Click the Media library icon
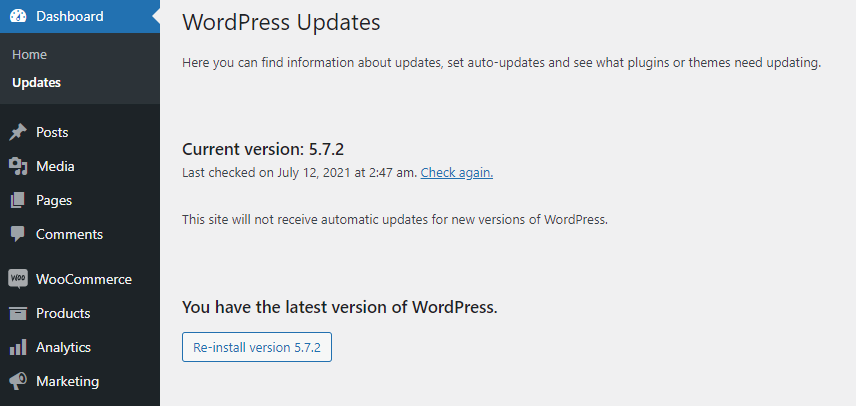Image resolution: width=856 pixels, height=406 pixels. tap(18, 166)
